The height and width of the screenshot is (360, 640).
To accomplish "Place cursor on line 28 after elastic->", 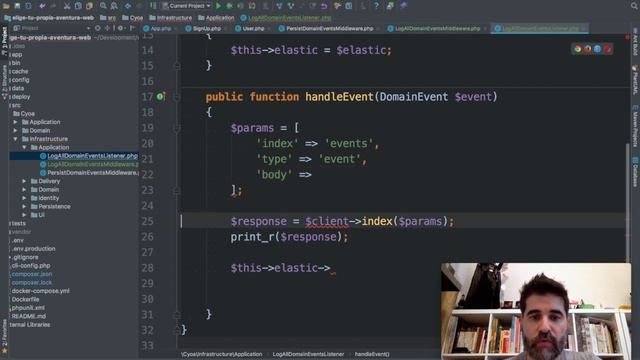I will (331, 268).
